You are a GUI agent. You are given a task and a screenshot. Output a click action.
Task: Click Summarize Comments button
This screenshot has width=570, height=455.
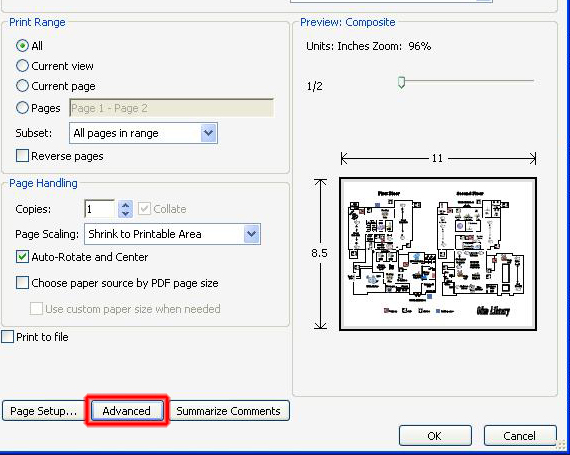pyautogui.click(x=229, y=411)
